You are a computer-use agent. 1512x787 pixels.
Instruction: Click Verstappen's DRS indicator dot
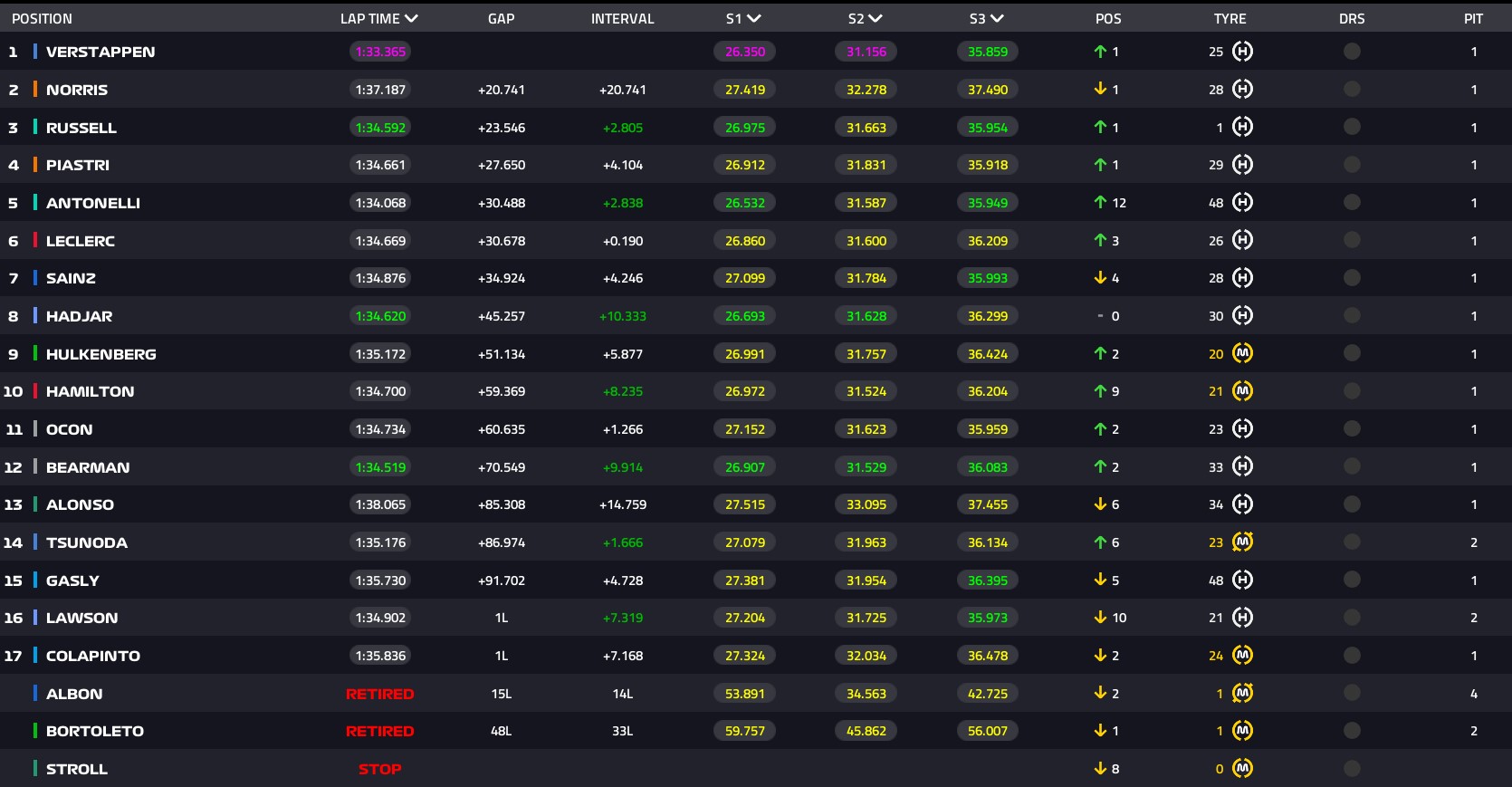click(1351, 52)
